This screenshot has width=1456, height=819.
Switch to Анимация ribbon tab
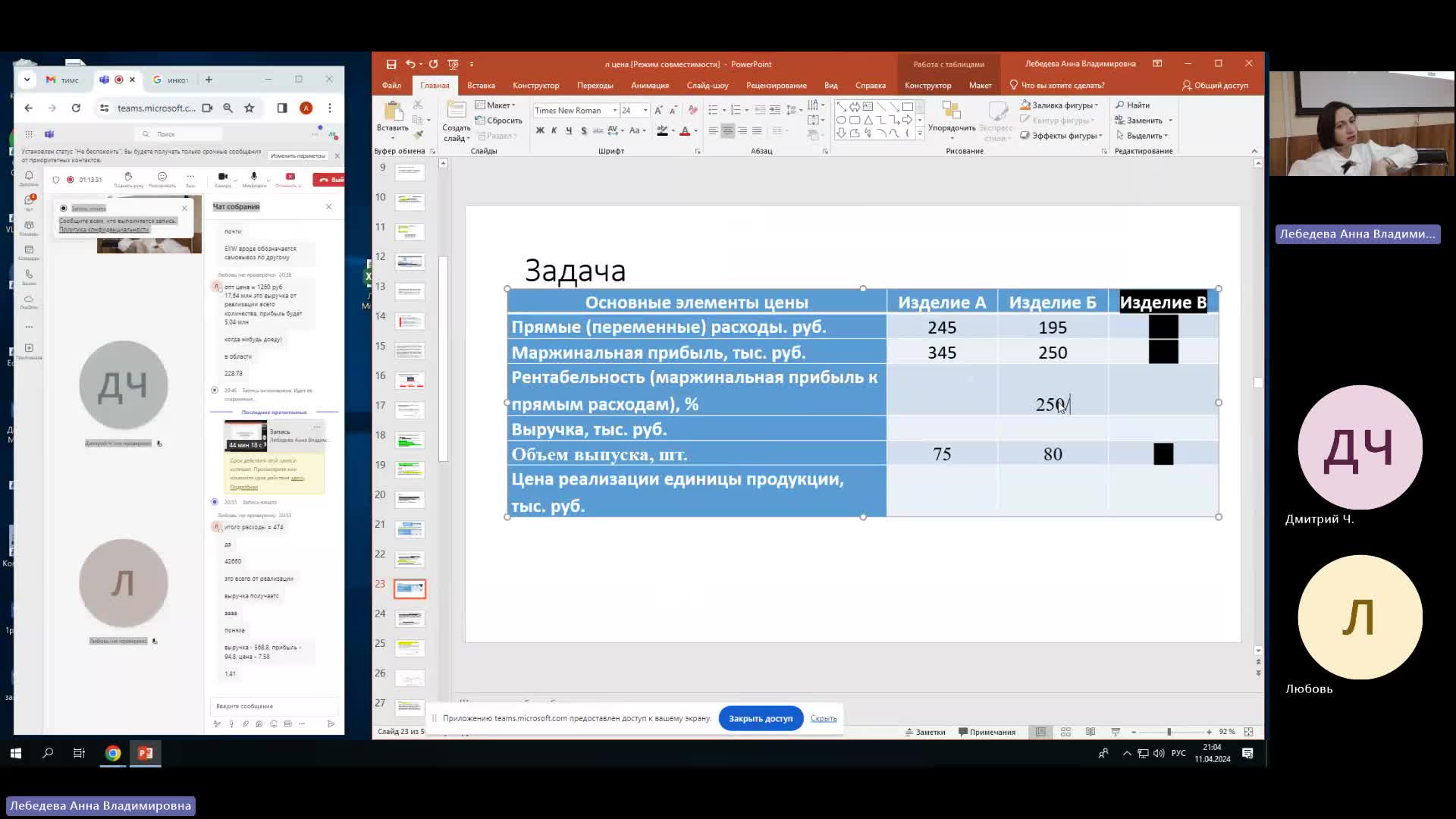[650, 86]
